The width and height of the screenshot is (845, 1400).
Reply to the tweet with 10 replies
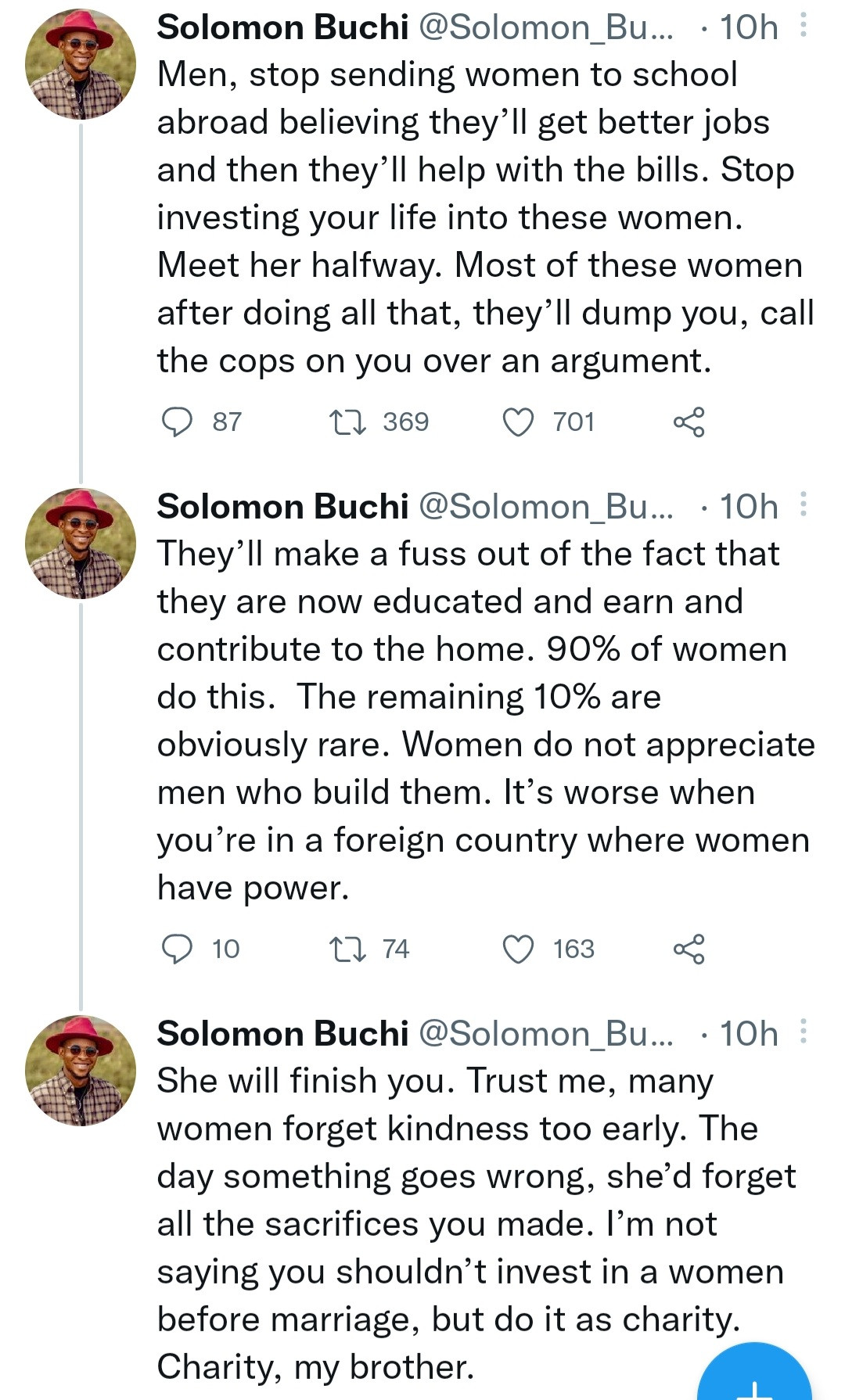pyautogui.click(x=178, y=949)
